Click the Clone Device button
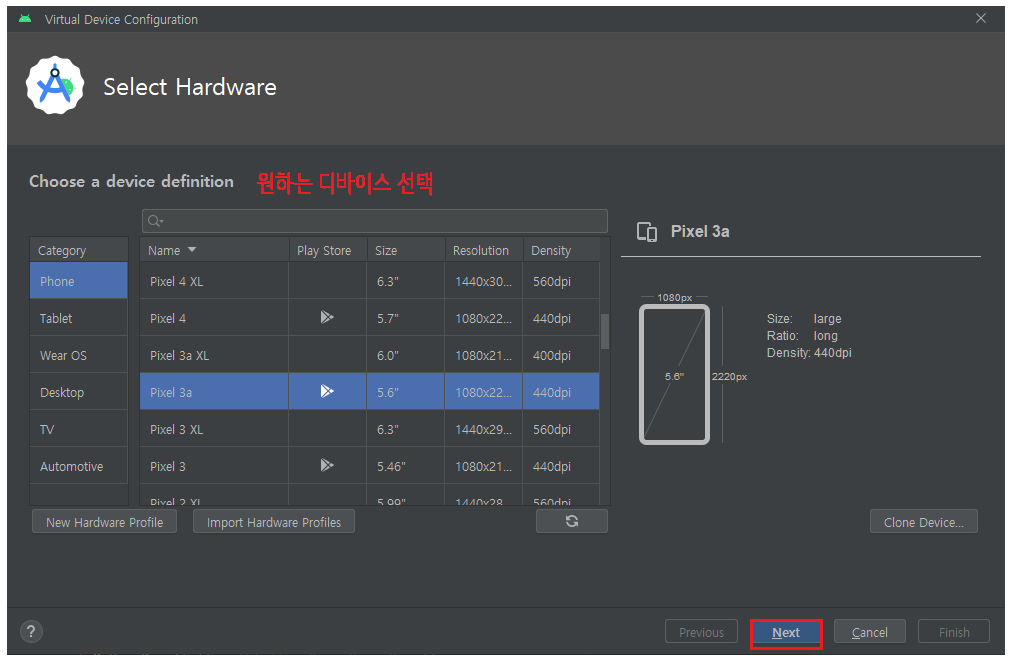 tap(924, 522)
